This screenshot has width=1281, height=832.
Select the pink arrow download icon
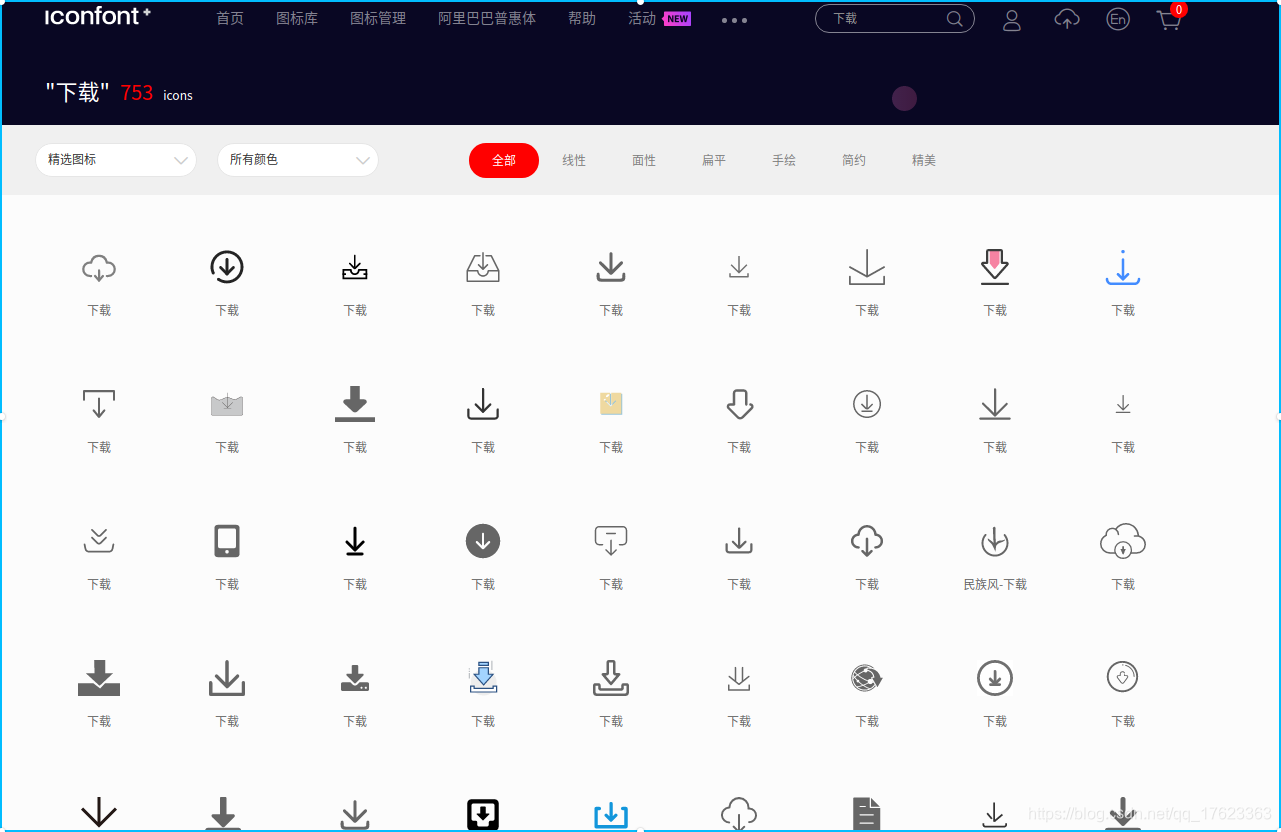995,267
